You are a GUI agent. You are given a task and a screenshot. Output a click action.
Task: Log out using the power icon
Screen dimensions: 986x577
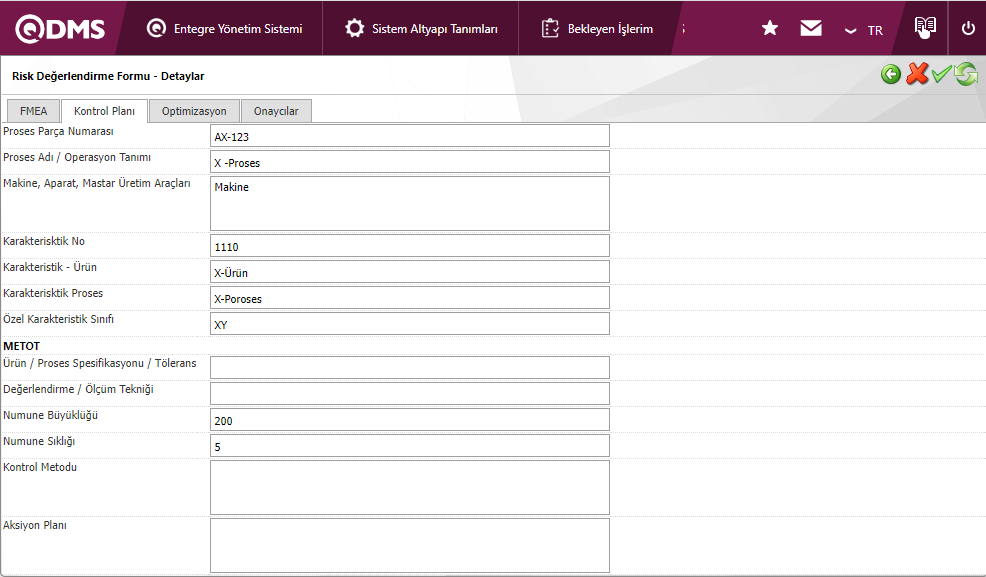click(x=967, y=29)
